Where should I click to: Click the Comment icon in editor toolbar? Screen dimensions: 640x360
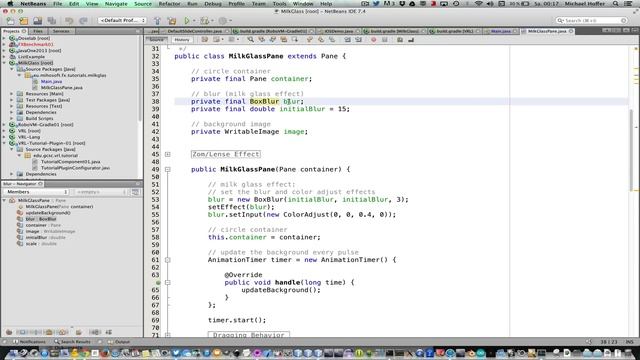tap(400, 40)
